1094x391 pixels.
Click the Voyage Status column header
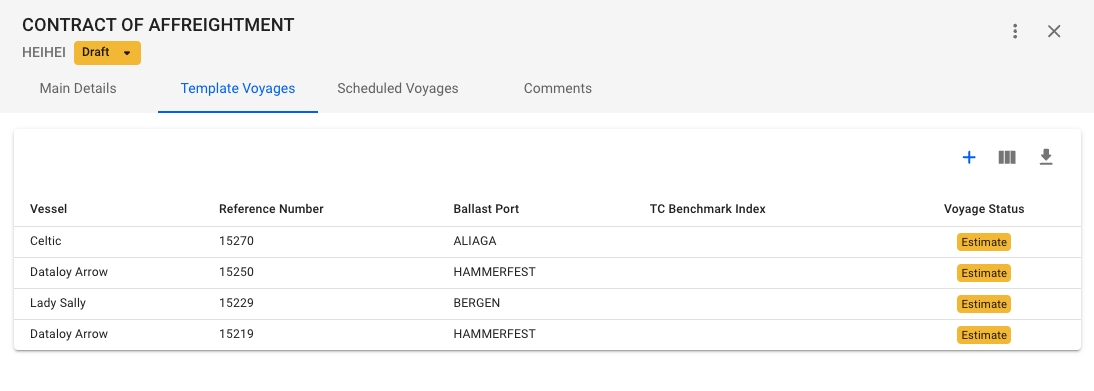point(984,209)
